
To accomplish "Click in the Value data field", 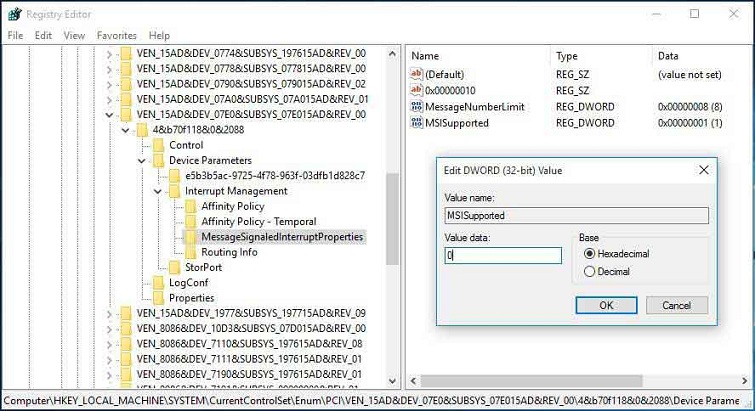I will tap(503, 256).
